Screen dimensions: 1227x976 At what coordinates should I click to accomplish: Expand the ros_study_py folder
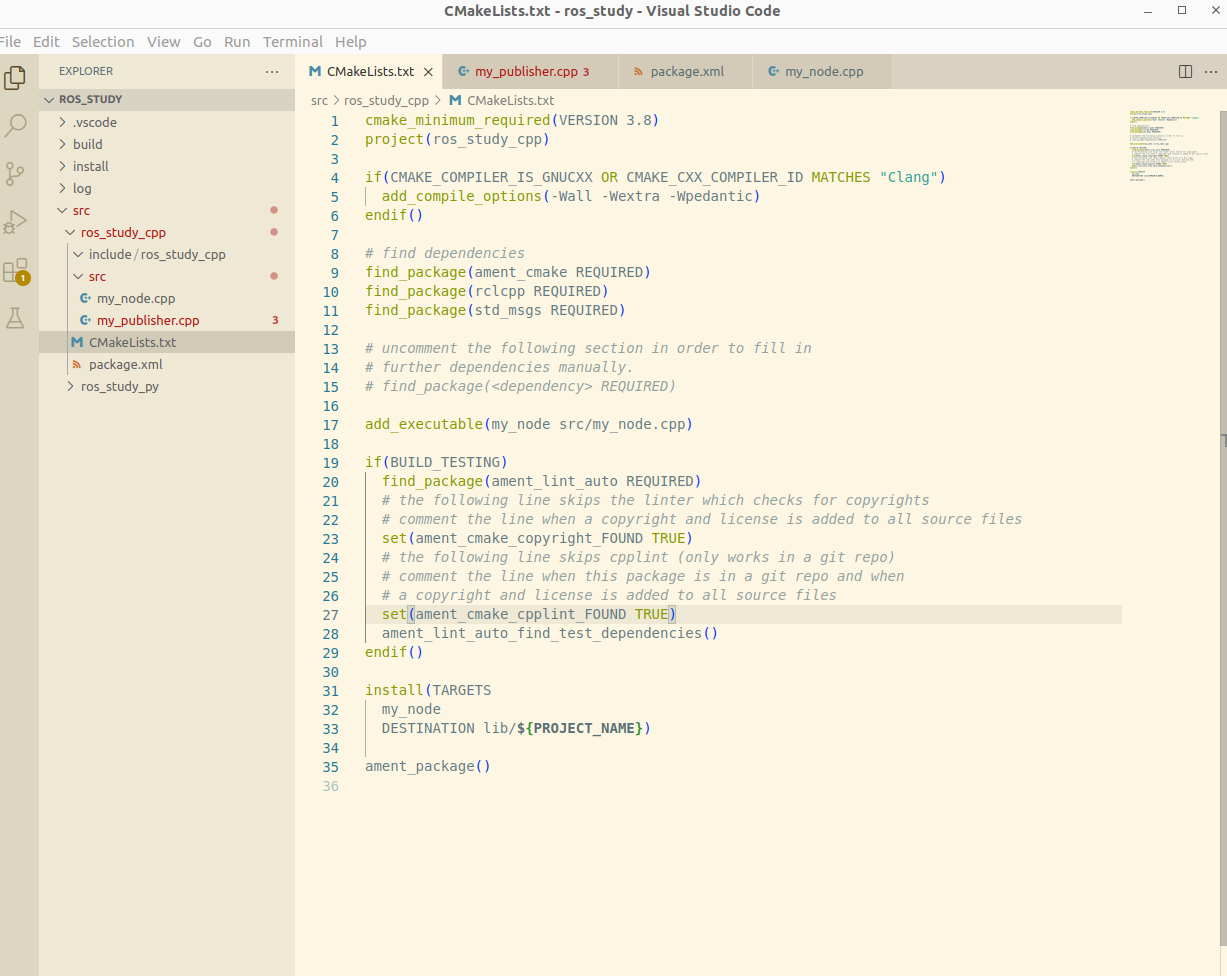click(167, 386)
